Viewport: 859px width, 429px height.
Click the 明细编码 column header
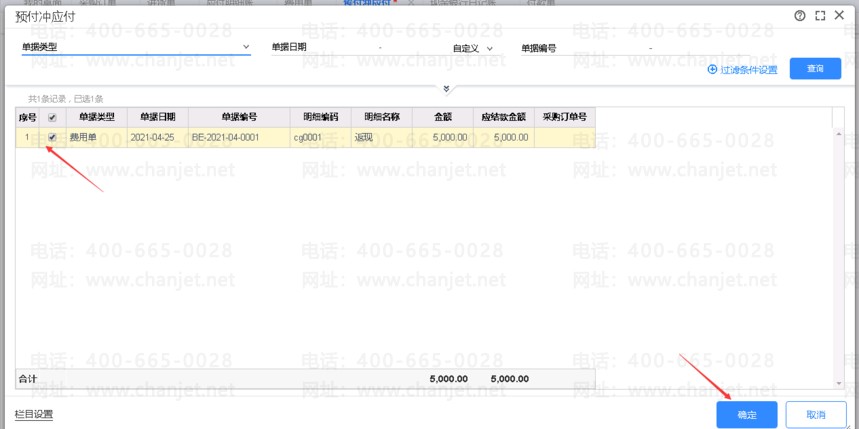[x=320, y=117]
